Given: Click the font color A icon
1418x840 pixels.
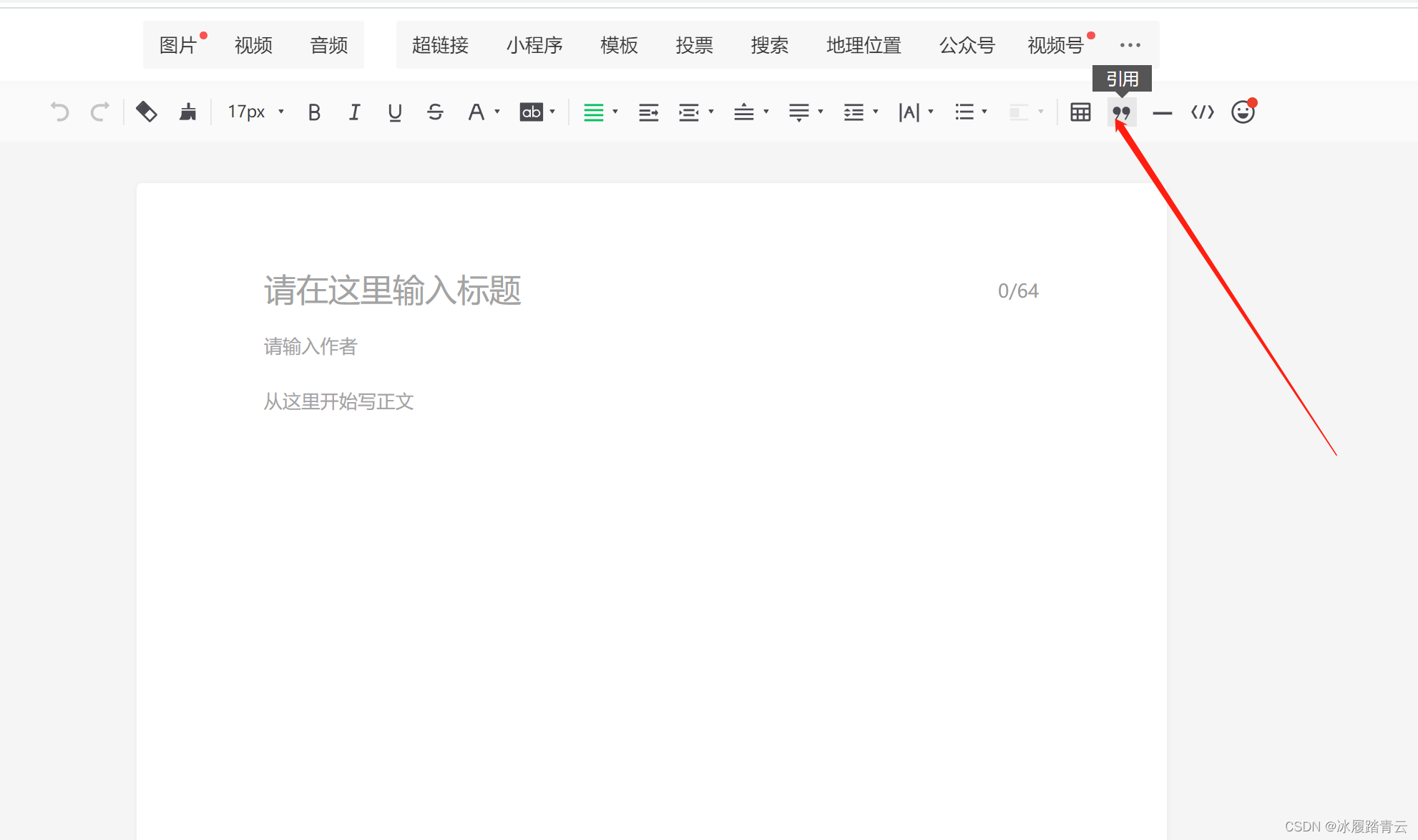Looking at the screenshot, I should coord(476,112).
